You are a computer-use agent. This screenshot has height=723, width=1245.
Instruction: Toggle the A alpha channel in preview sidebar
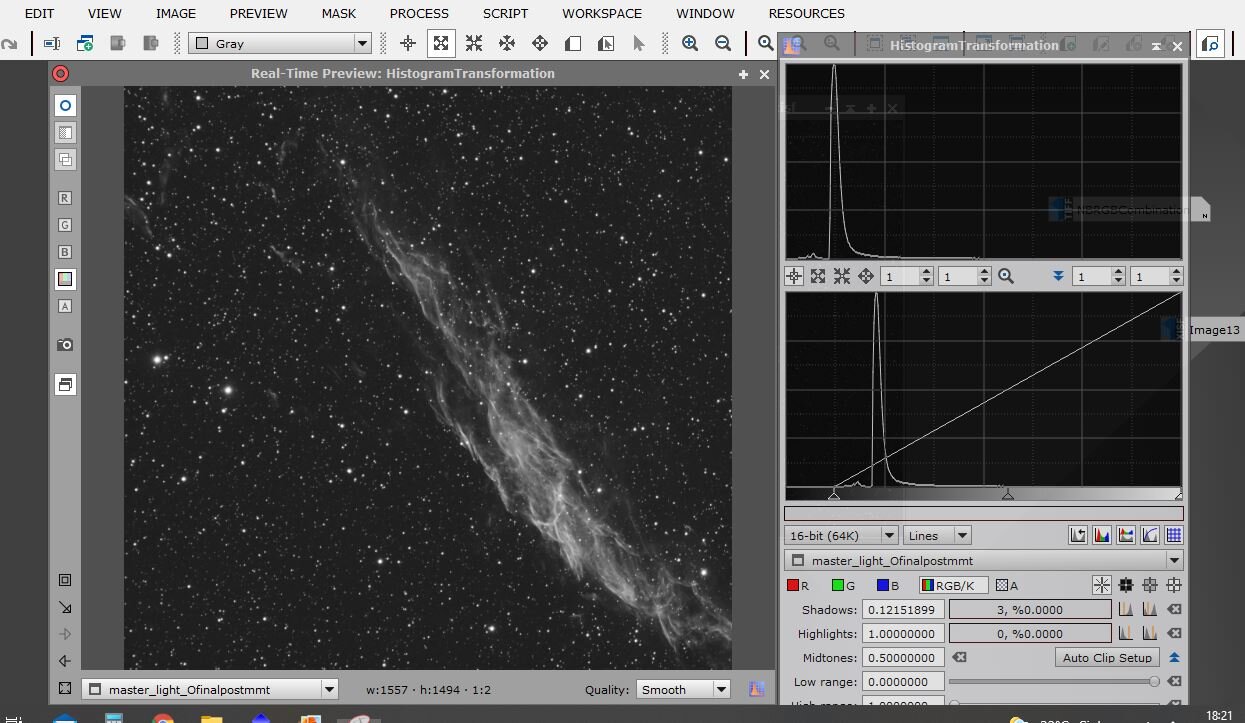[65, 306]
